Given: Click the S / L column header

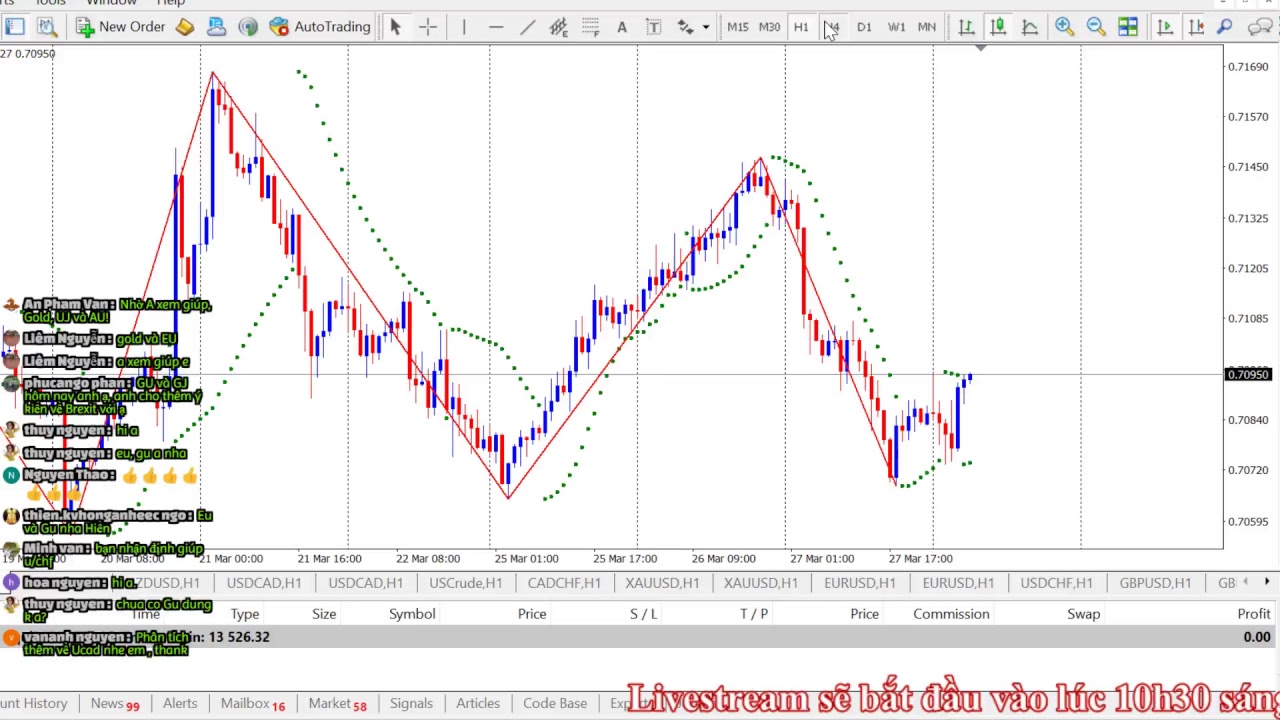Looking at the screenshot, I should pyautogui.click(x=644, y=614).
